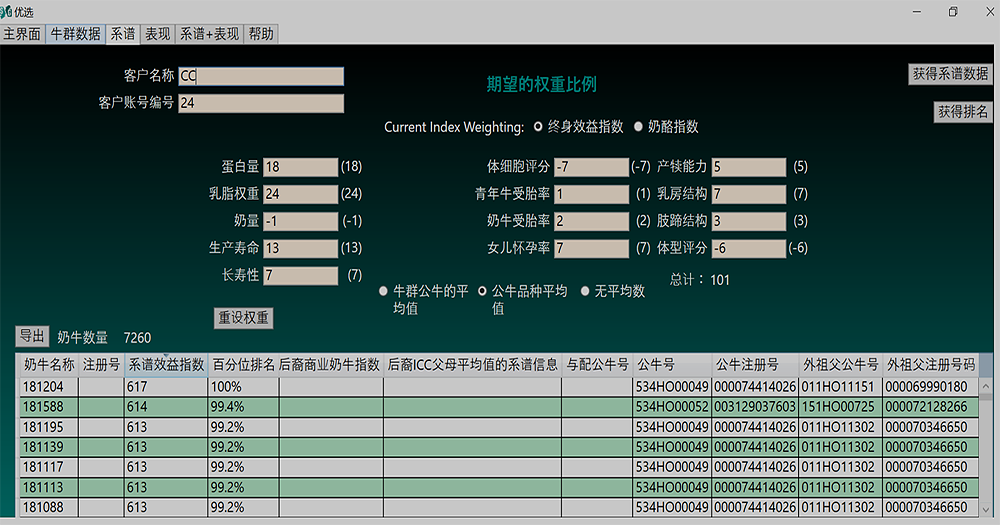Open the 主界面 tab
Viewport: 1000px width, 525px height.
pos(22,33)
